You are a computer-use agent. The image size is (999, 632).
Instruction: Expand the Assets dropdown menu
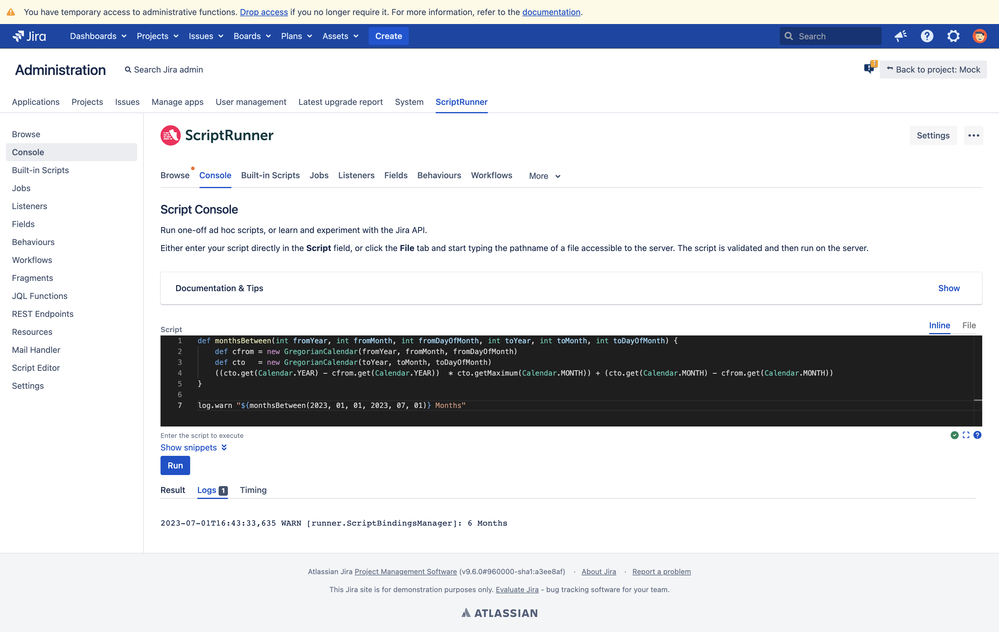pos(340,36)
